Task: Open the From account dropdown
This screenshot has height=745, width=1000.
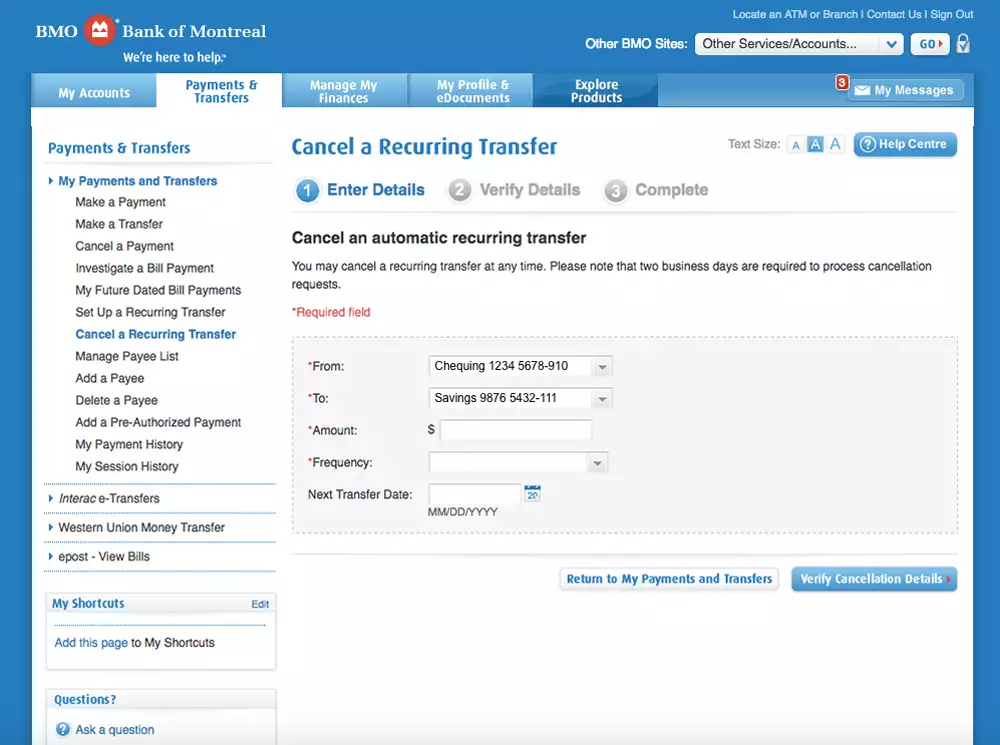Action: tap(520, 367)
